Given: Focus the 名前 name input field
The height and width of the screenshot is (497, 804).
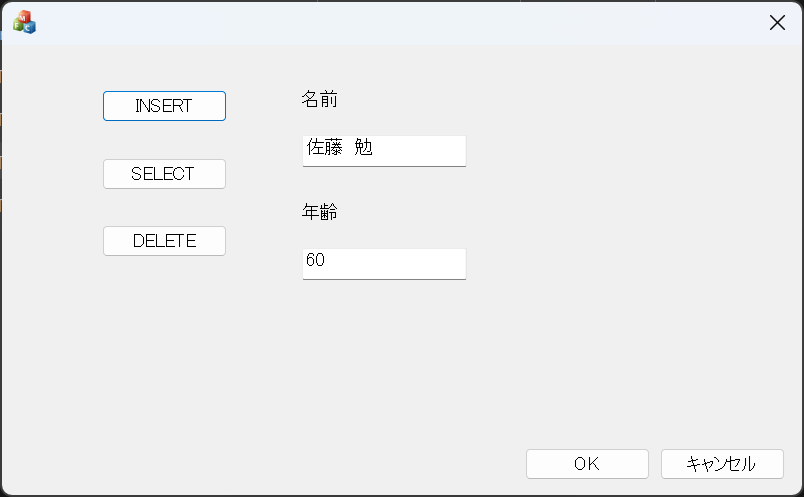Looking at the screenshot, I should pos(384,150).
